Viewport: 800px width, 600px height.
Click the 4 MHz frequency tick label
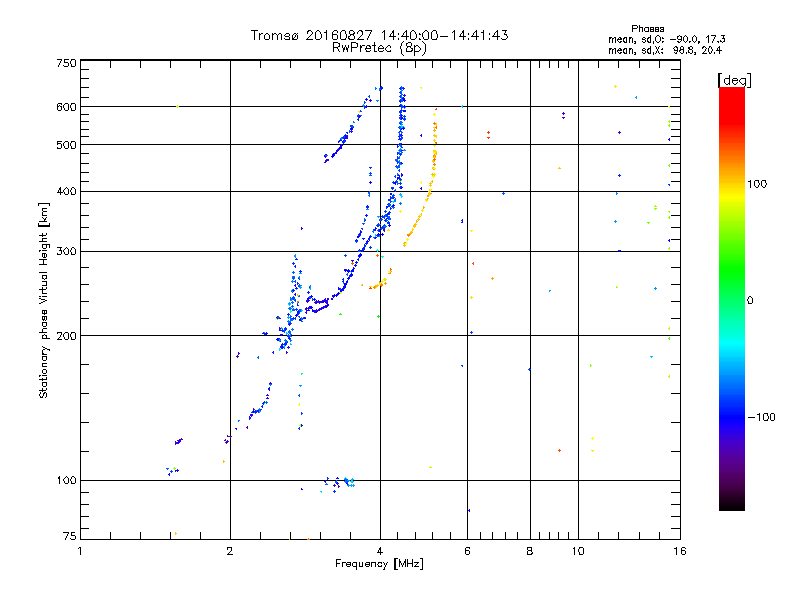pos(380,551)
